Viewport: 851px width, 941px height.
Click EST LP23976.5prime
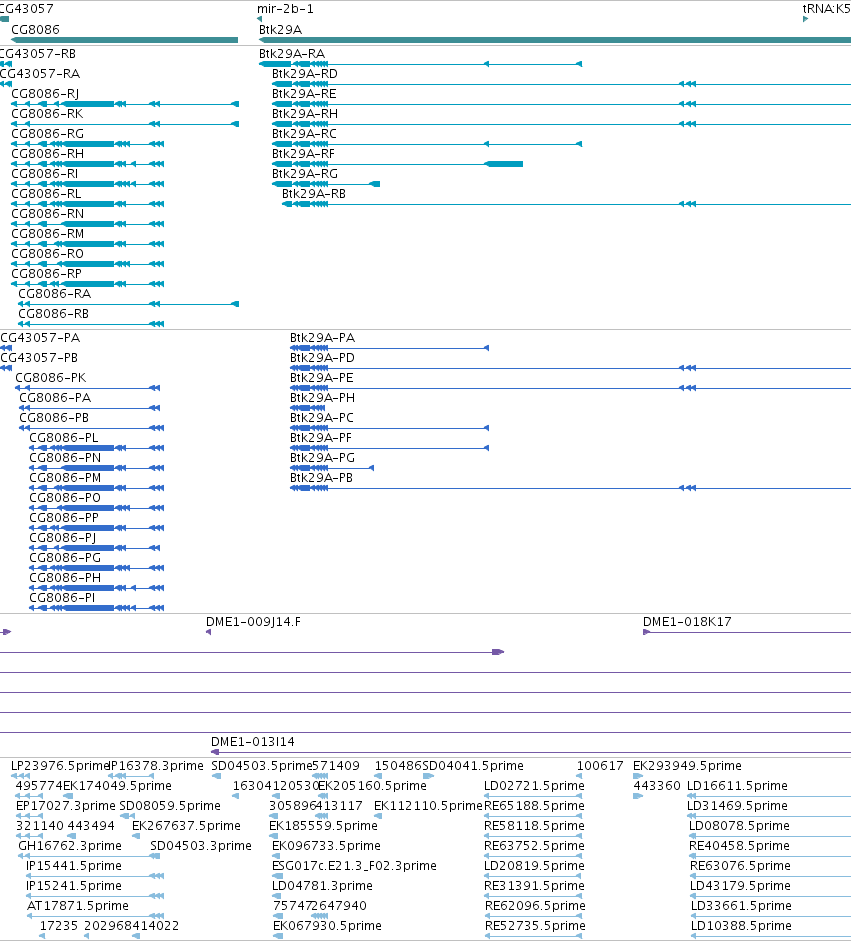point(60,766)
